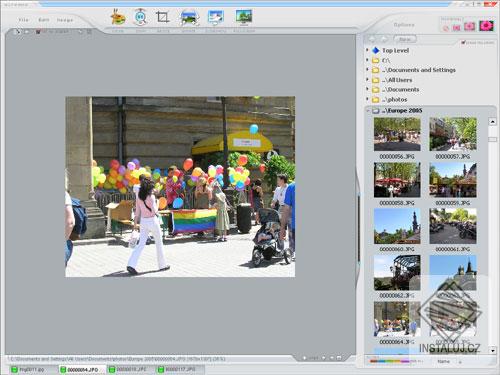Choose the medium pink flower thumbnail size
The image size is (500, 375).
point(469,26)
